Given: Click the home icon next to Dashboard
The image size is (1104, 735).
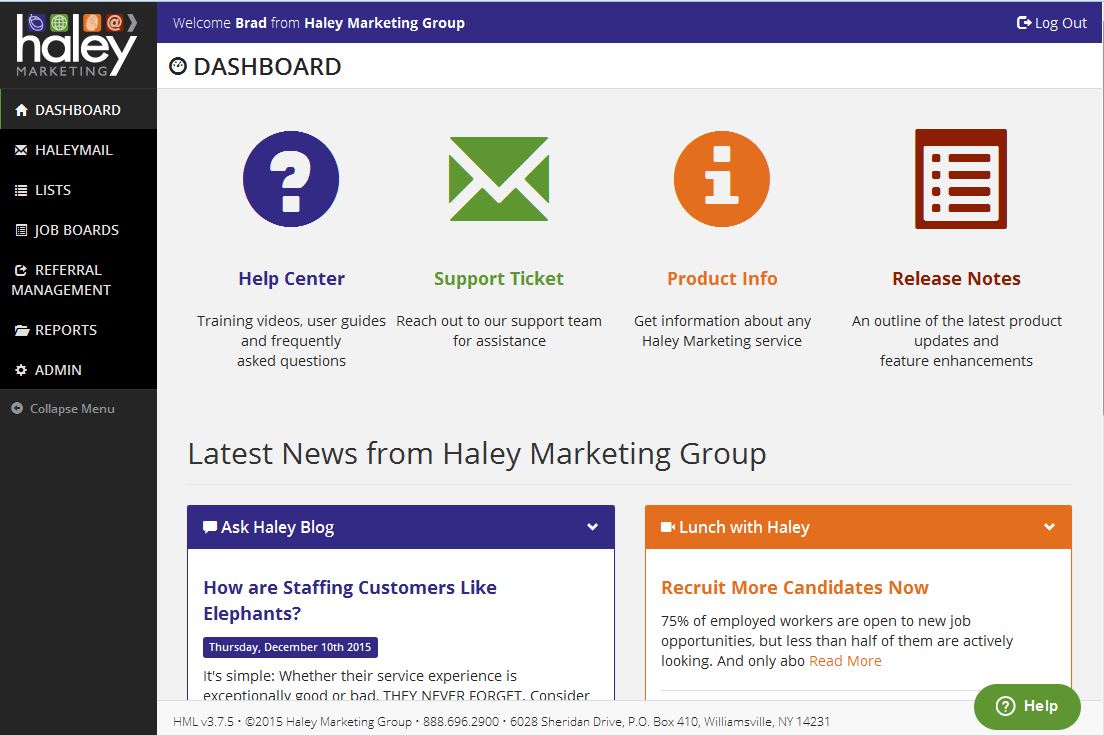Looking at the screenshot, I should (21, 110).
